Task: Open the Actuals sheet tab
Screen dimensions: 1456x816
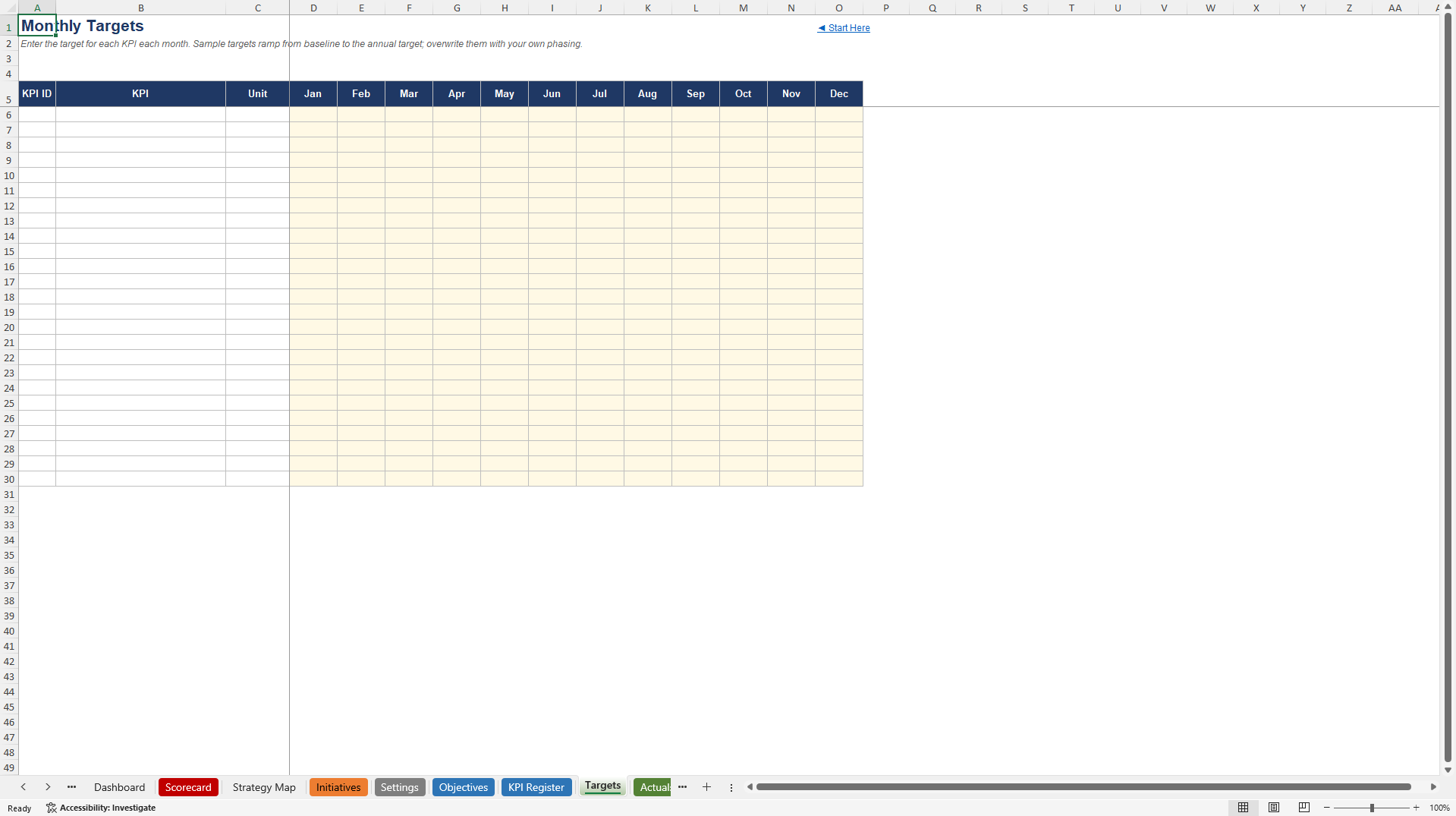Action: (x=653, y=787)
